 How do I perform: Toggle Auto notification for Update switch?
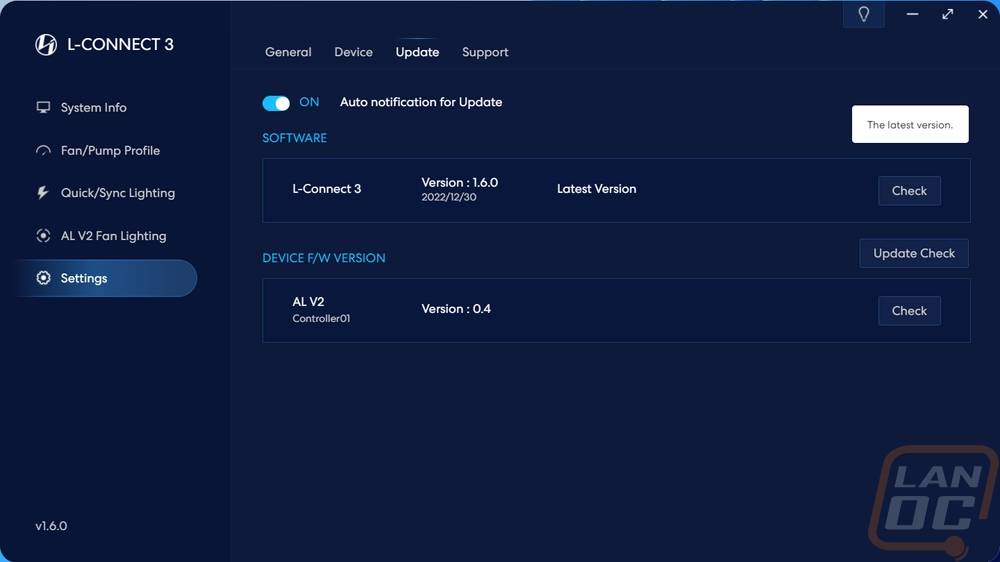(x=276, y=103)
